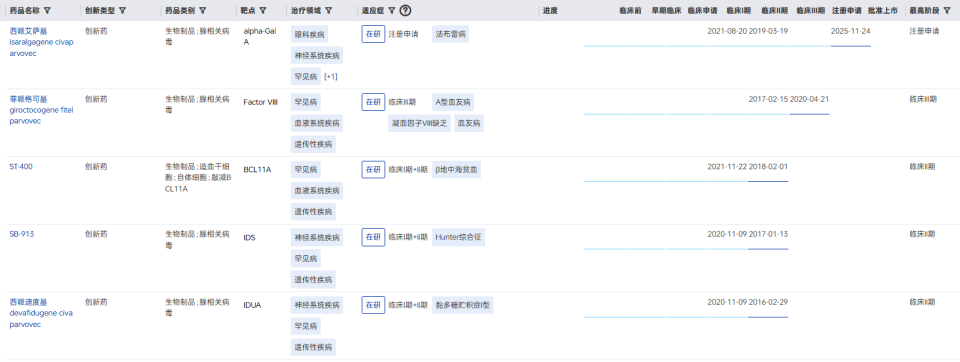Click the date 2021-08-20 in first row

tap(727, 31)
